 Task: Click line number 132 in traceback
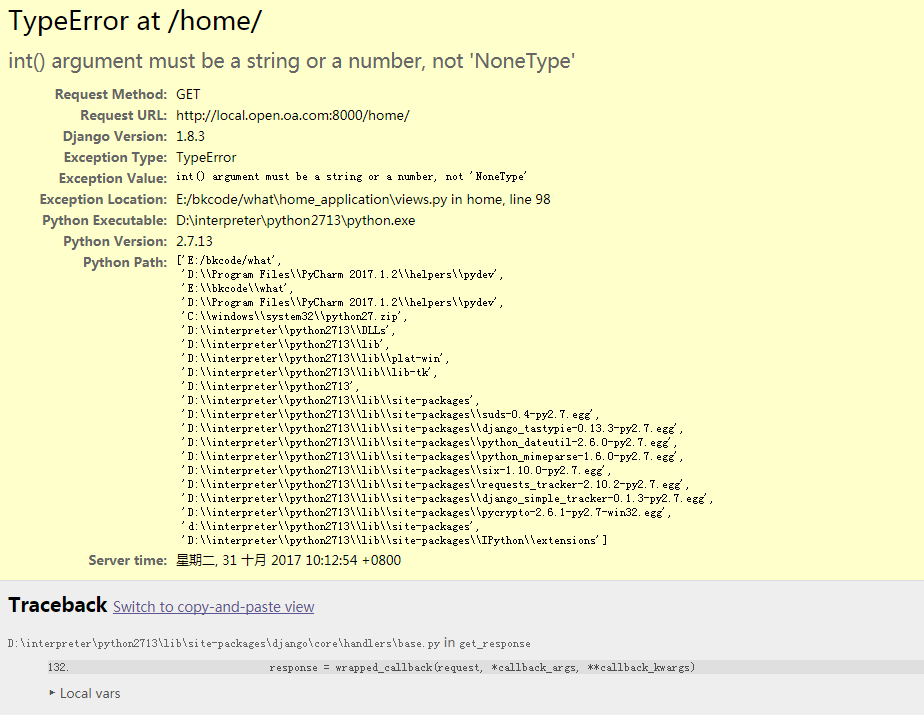[x=58, y=667]
